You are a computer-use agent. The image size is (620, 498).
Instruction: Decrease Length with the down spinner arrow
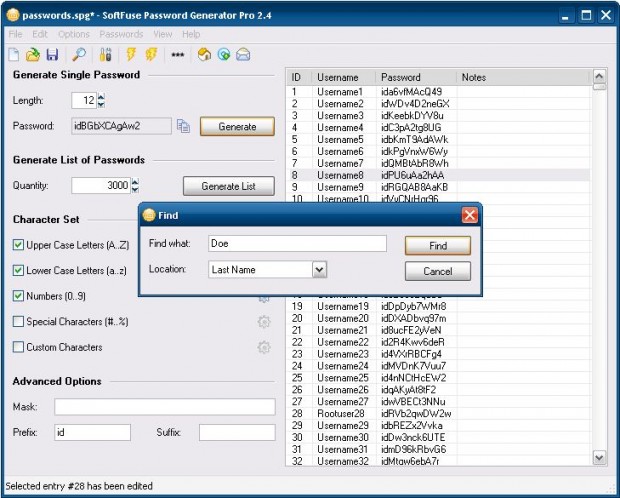point(101,104)
